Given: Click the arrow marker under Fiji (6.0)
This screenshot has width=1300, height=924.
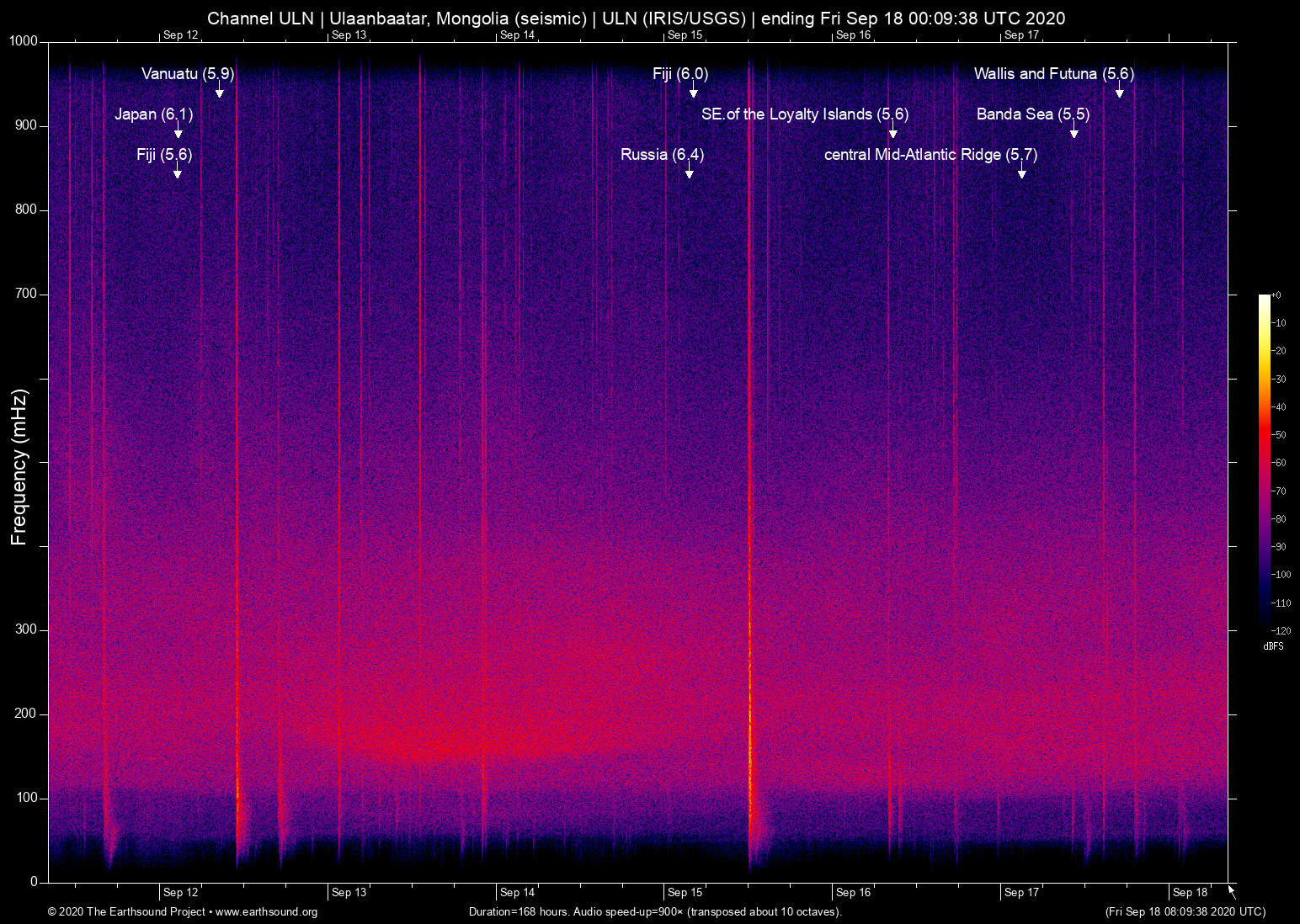Looking at the screenshot, I should point(694,90).
